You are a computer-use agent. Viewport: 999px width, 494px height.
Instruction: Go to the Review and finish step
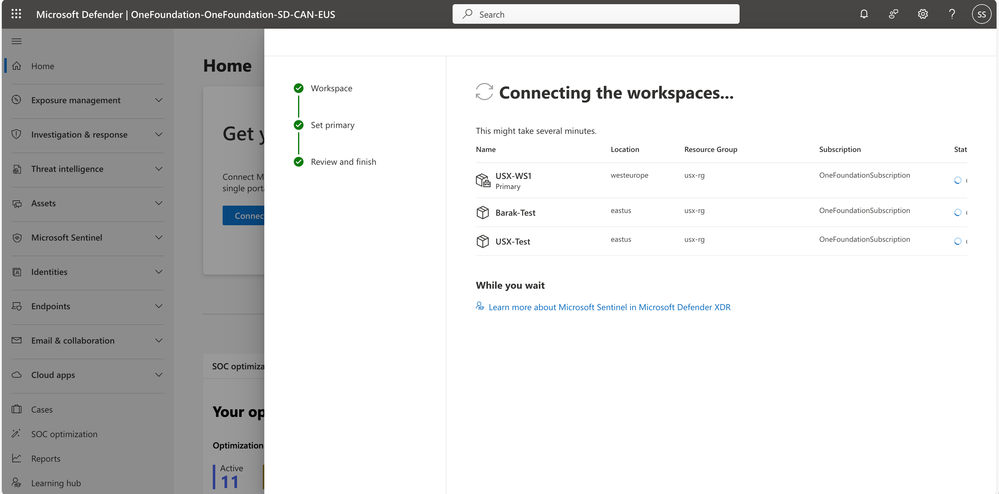343,162
